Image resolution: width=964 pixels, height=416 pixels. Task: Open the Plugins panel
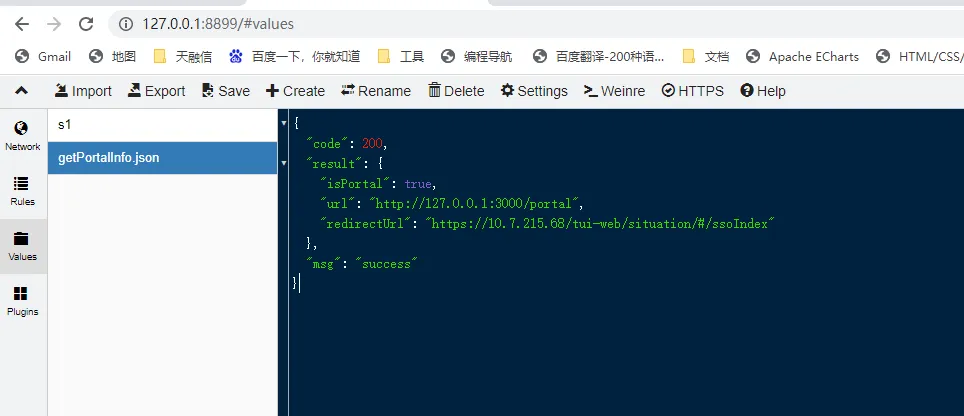pyautogui.click(x=22, y=300)
